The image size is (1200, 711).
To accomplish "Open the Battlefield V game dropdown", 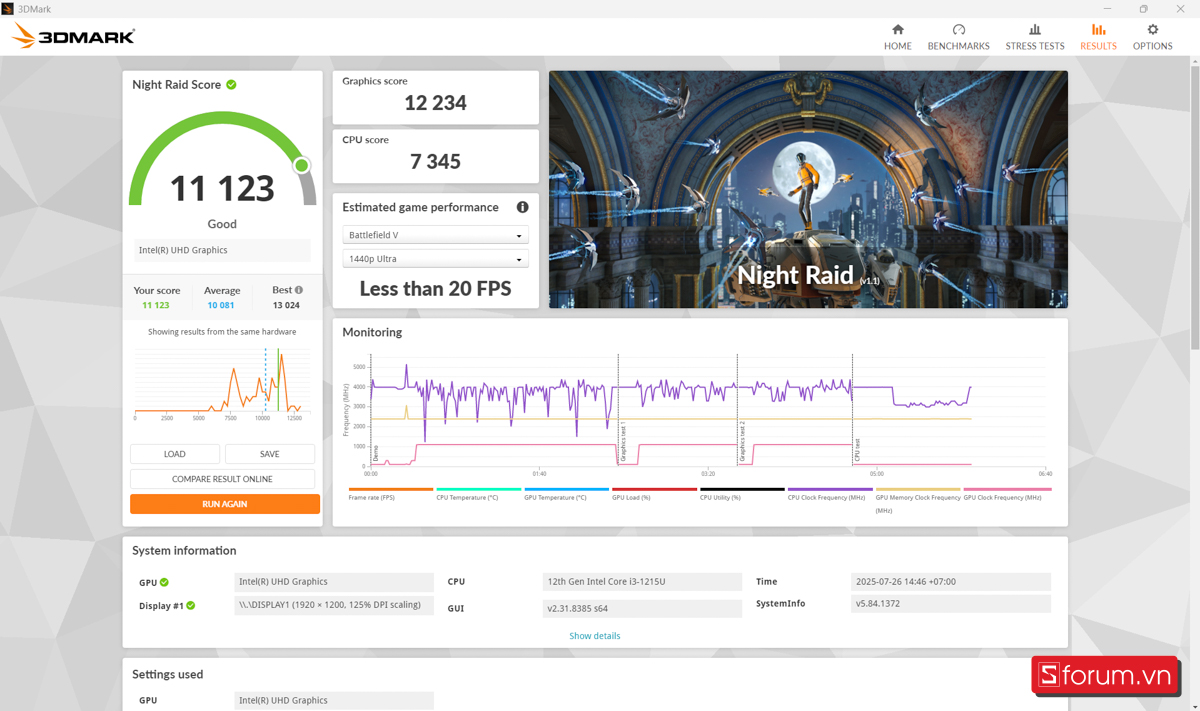I will [435, 235].
